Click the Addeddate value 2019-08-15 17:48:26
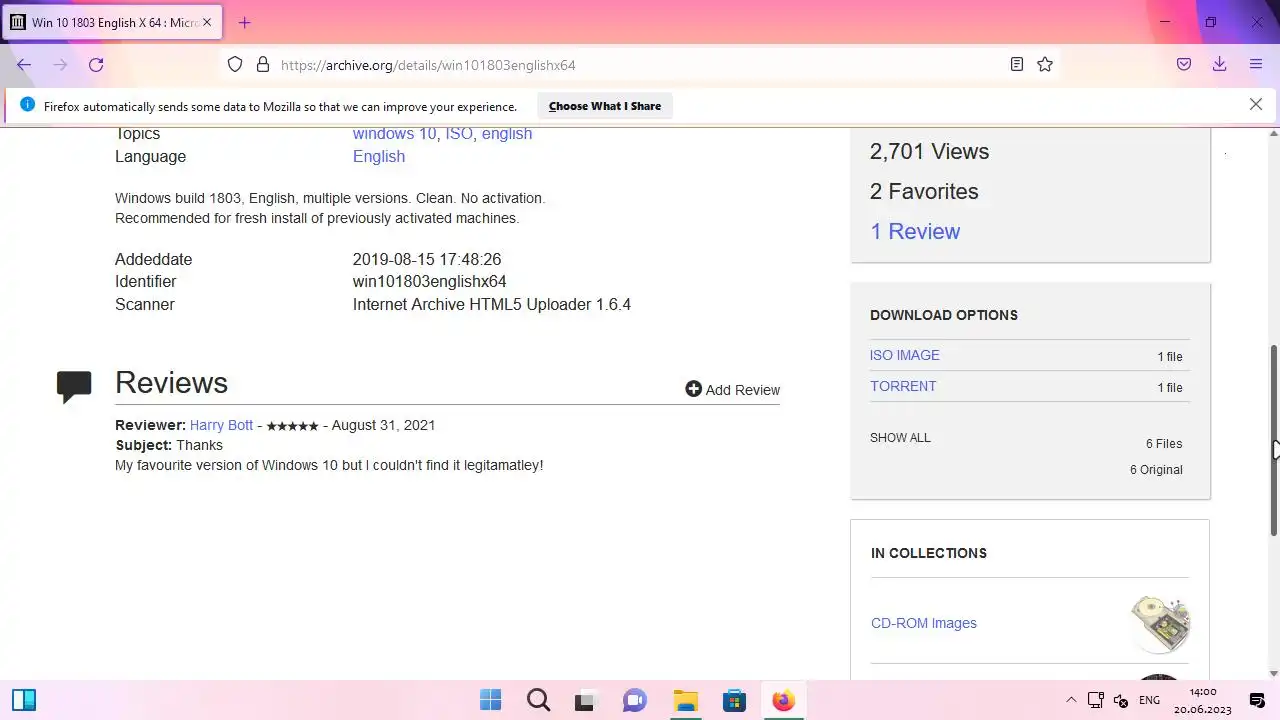The width and height of the screenshot is (1280, 720). click(427, 259)
